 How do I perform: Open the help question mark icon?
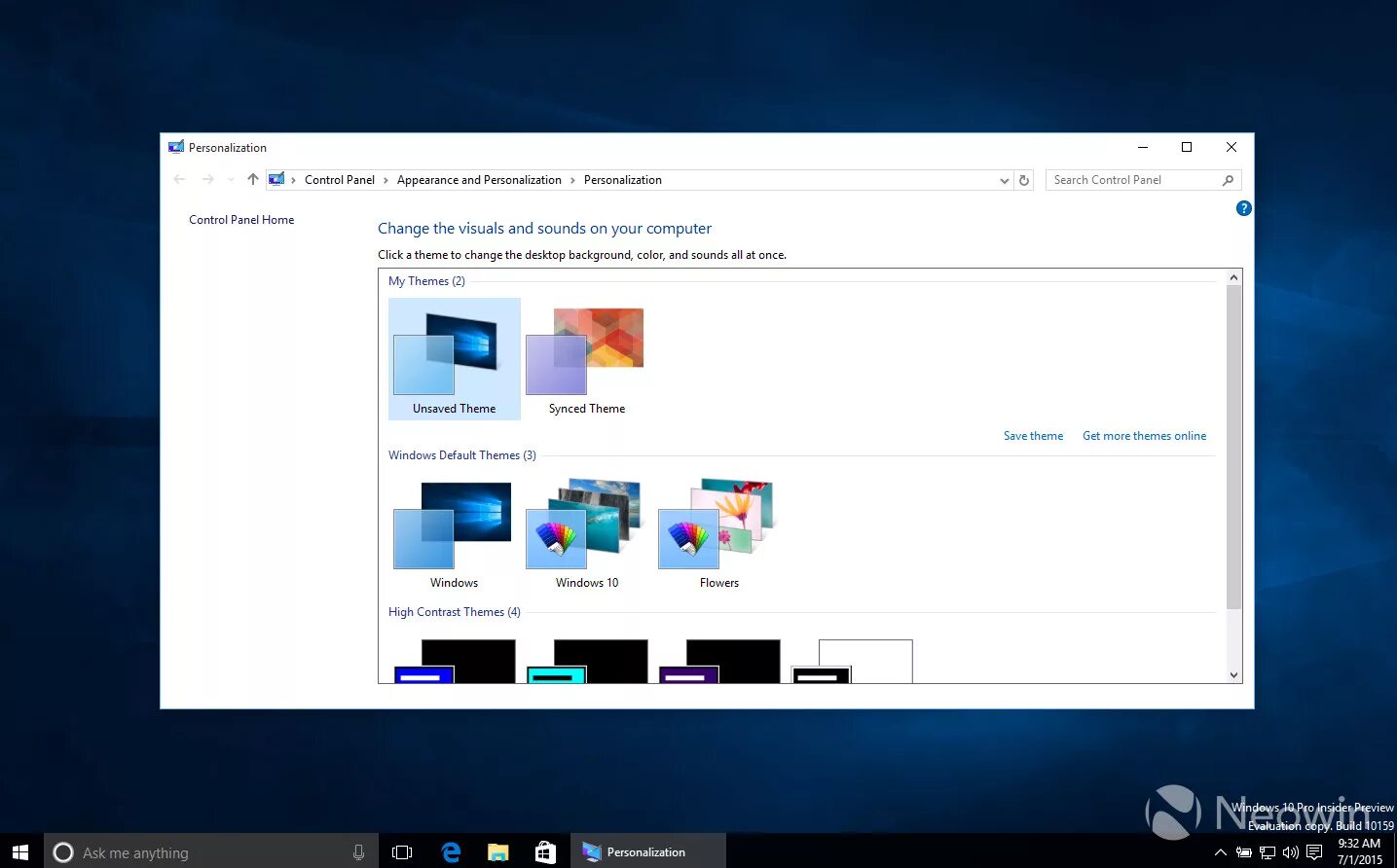pos(1243,208)
